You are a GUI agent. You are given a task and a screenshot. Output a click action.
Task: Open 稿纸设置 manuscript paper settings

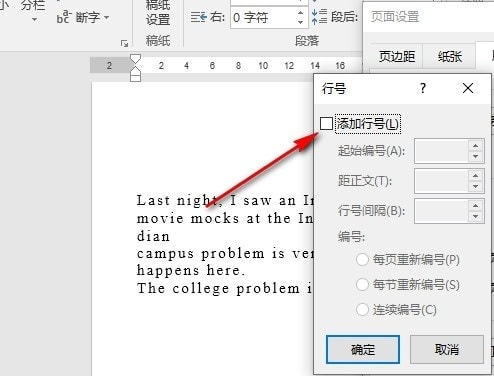point(158,13)
